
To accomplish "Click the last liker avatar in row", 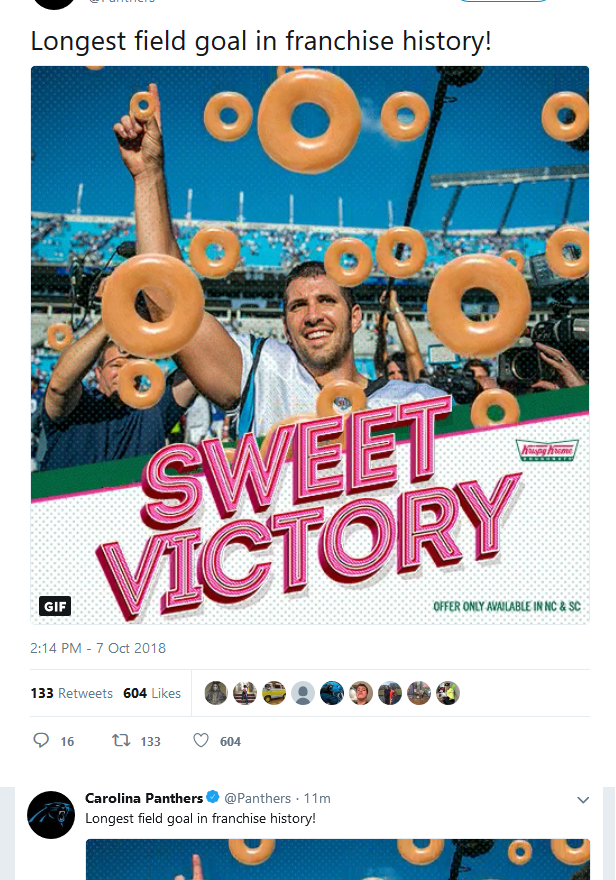I will tap(448, 693).
